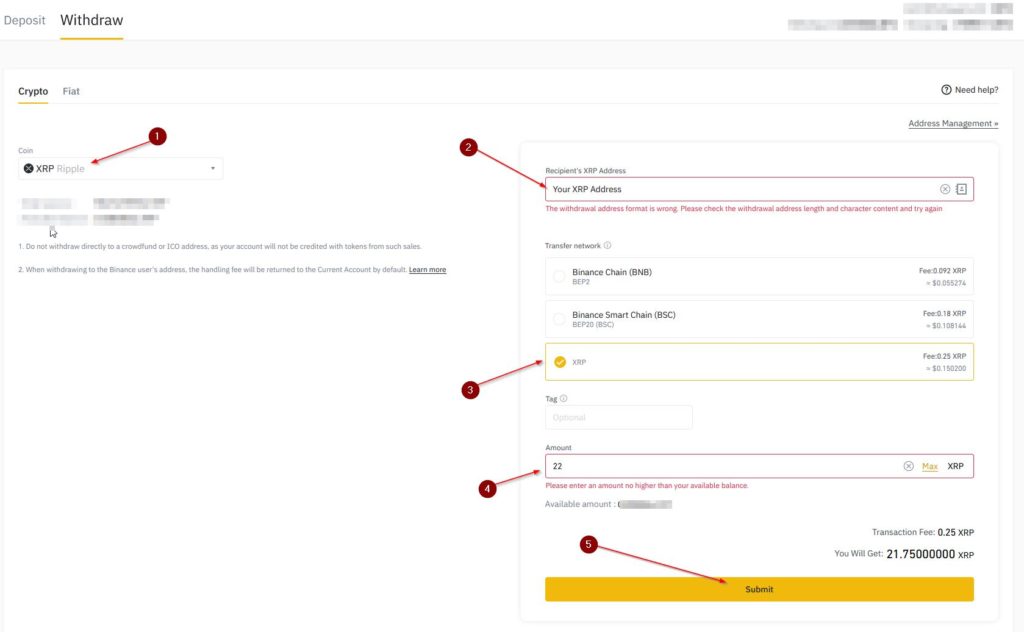Click the crowdfund ICO address warning note
This screenshot has width=1024, height=632.
tap(219, 247)
